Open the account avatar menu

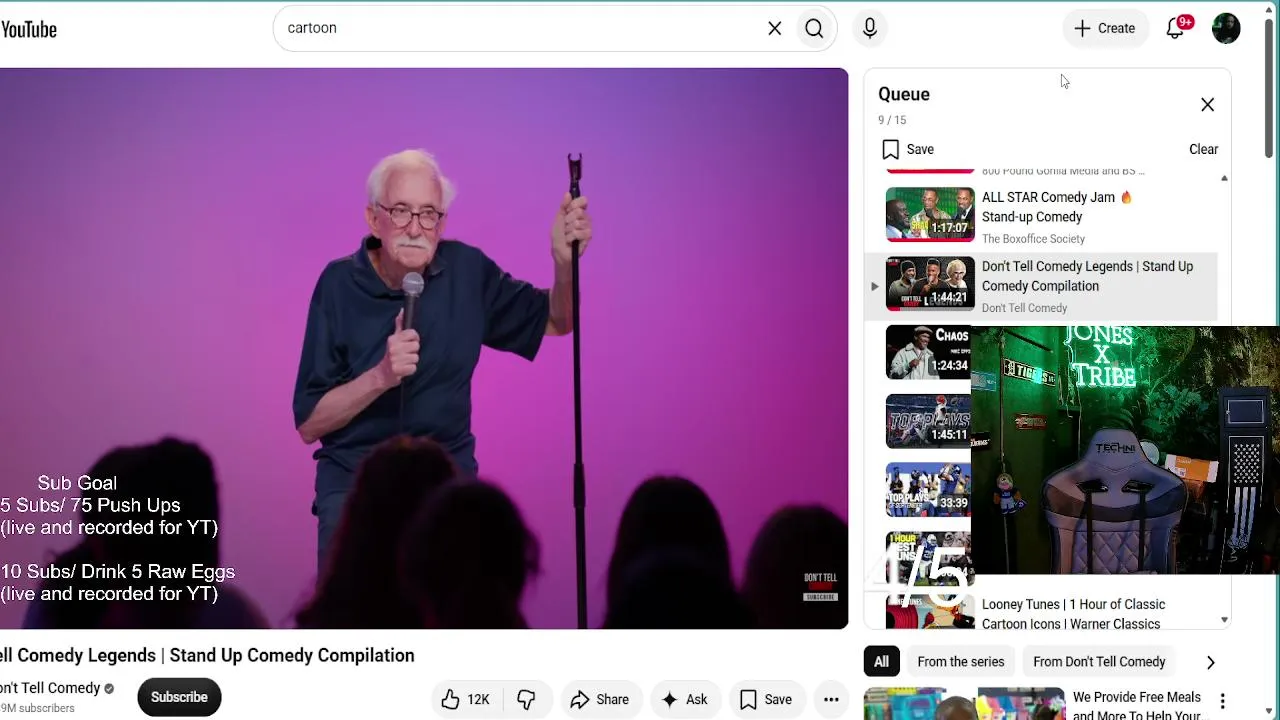(x=1226, y=28)
